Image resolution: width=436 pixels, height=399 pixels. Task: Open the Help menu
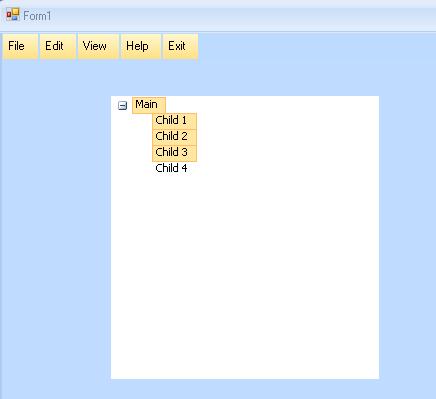pyautogui.click(x=141, y=46)
